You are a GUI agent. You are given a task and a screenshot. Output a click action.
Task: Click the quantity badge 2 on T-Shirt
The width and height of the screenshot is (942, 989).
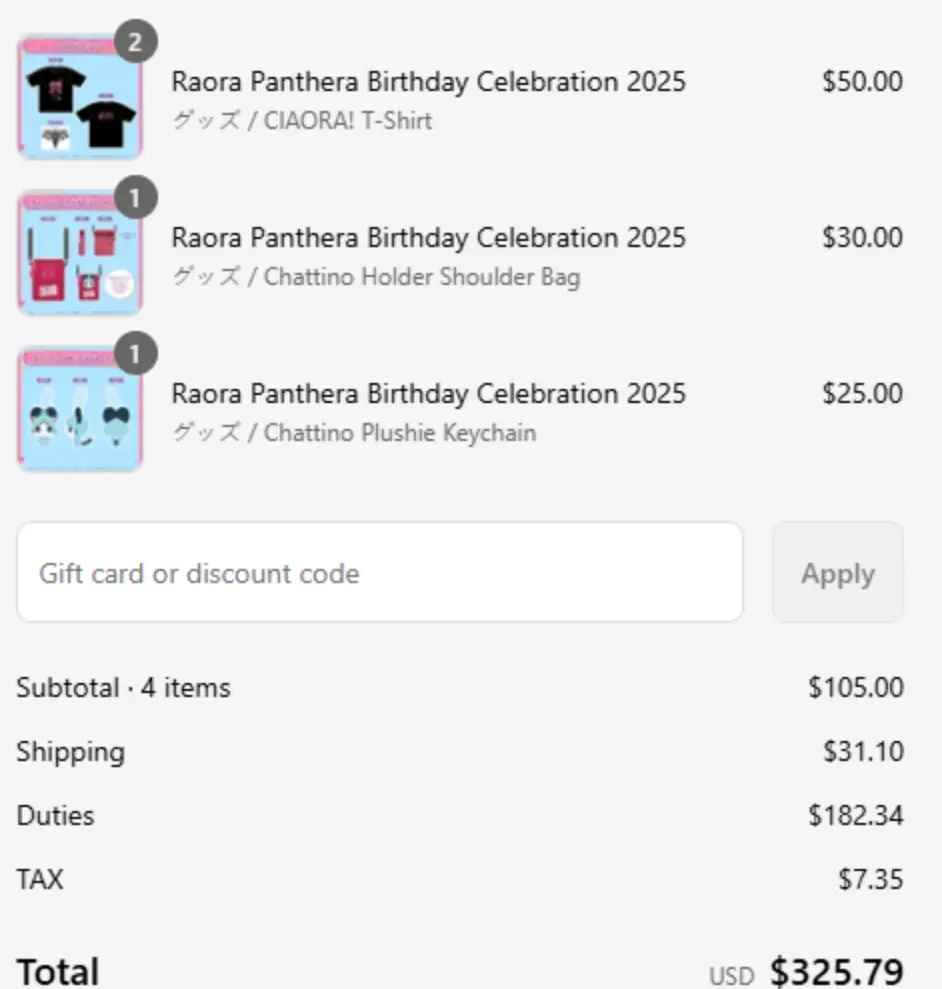tap(136, 42)
